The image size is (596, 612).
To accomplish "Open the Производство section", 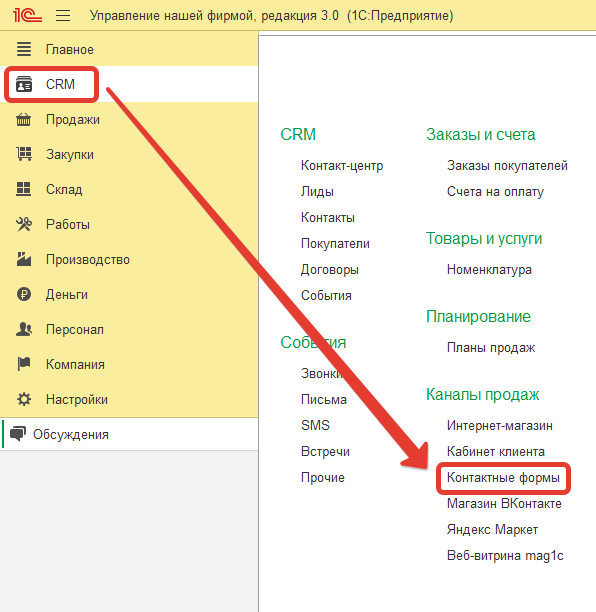I will click(x=88, y=259).
